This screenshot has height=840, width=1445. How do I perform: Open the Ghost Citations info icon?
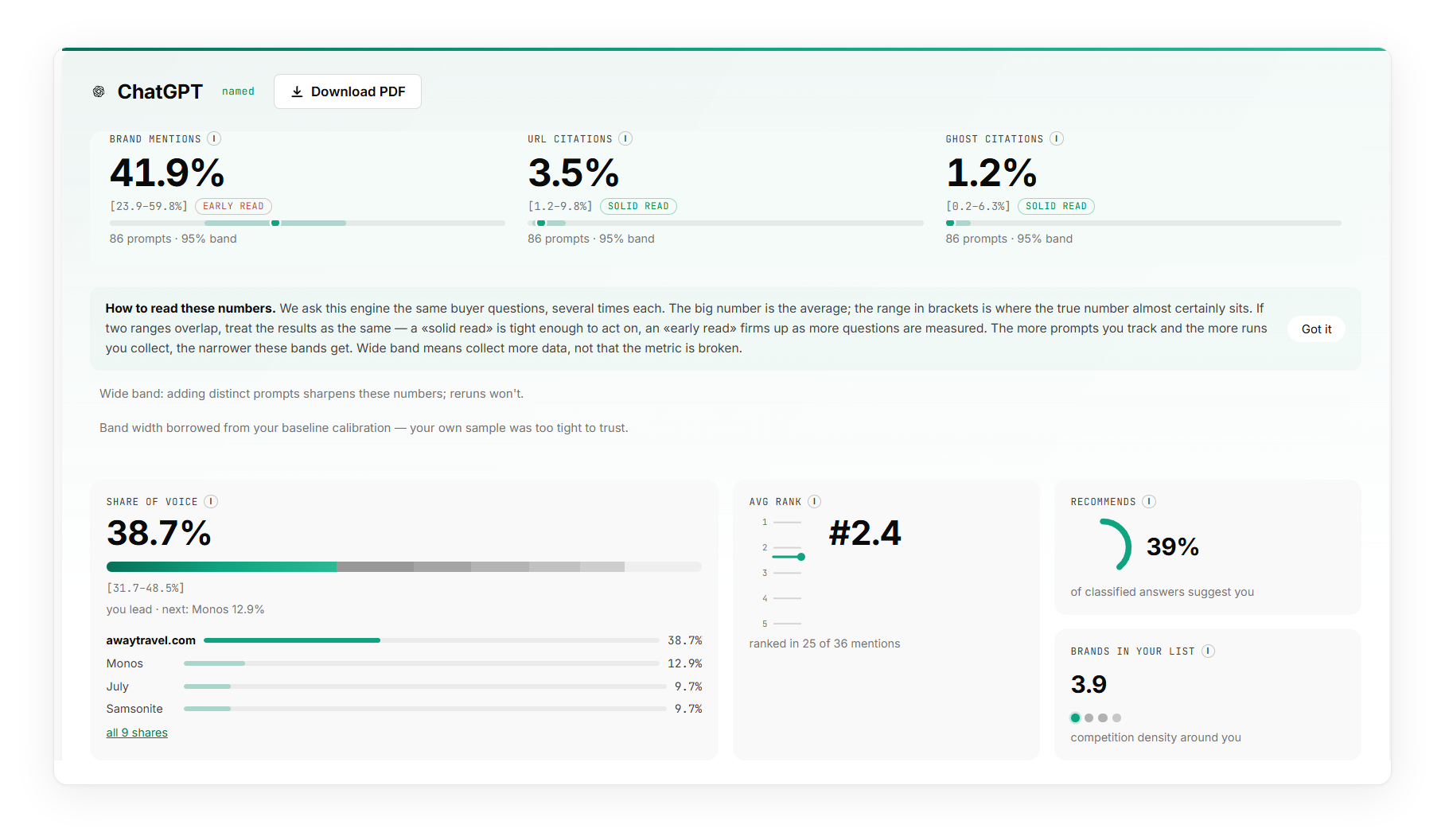1057,138
